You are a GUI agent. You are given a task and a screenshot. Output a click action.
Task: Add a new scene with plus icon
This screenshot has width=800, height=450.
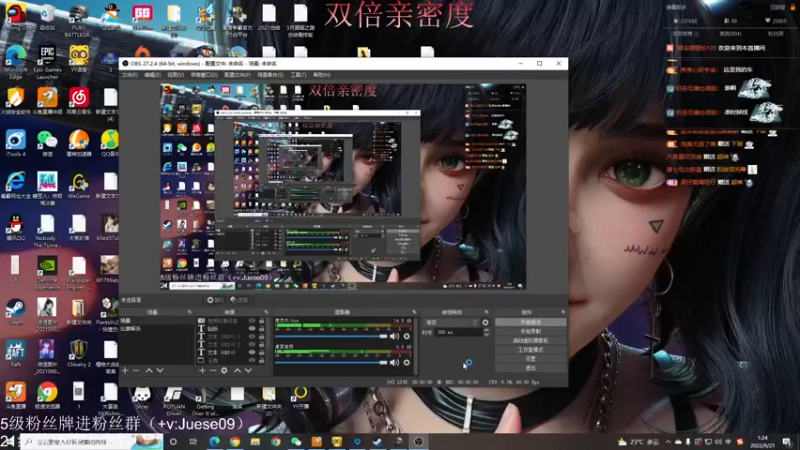pos(126,370)
